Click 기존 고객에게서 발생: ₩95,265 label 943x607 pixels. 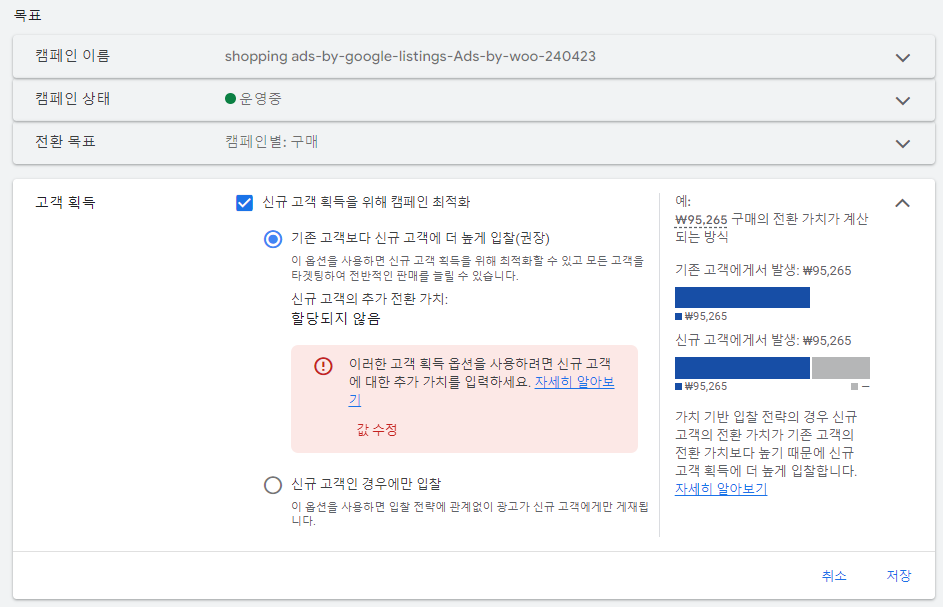(763, 271)
